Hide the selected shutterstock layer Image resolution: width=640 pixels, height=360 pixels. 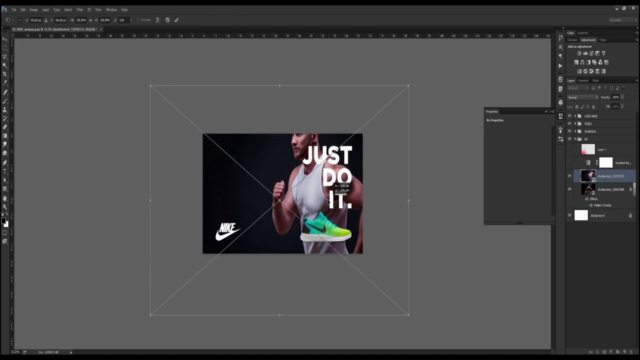(570, 176)
